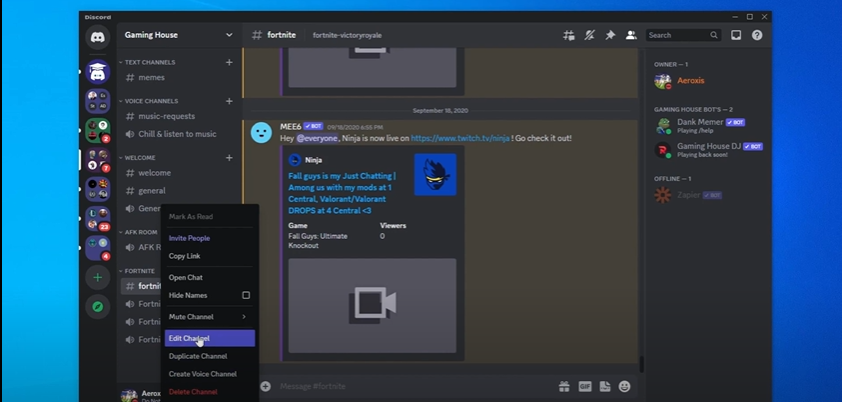Expand Mute Channel submenu arrow
This screenshot has width=842, height=402.
244,317
